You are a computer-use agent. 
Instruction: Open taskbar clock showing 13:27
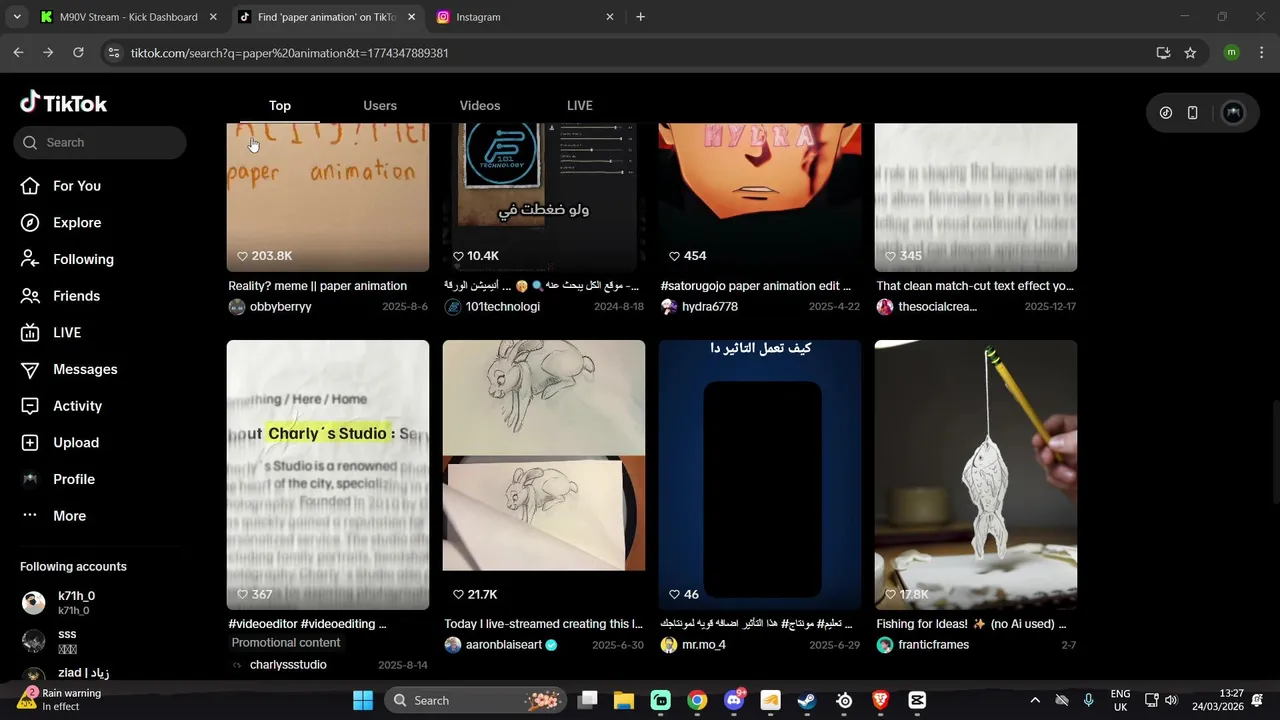1218,700
